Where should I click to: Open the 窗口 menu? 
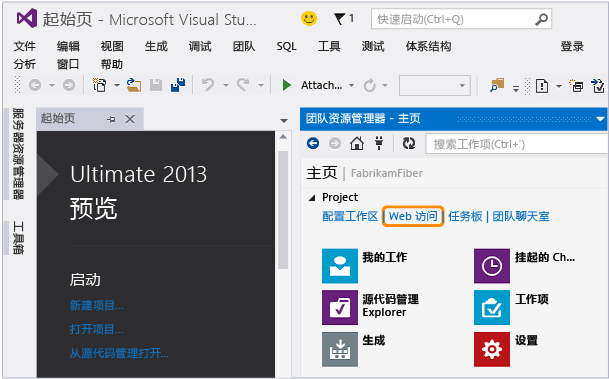point(68,64)
